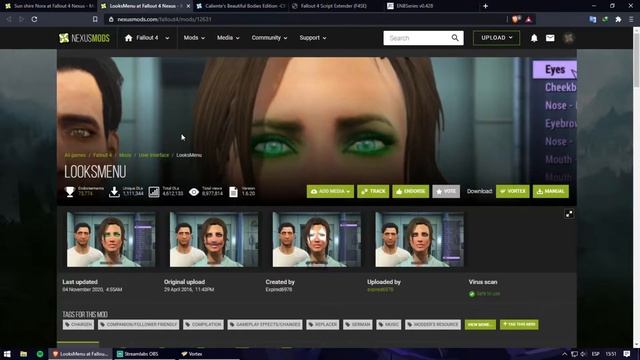Screen dimensions: 640x360
Task: Expand the Community menu
Action: [269, 38]
